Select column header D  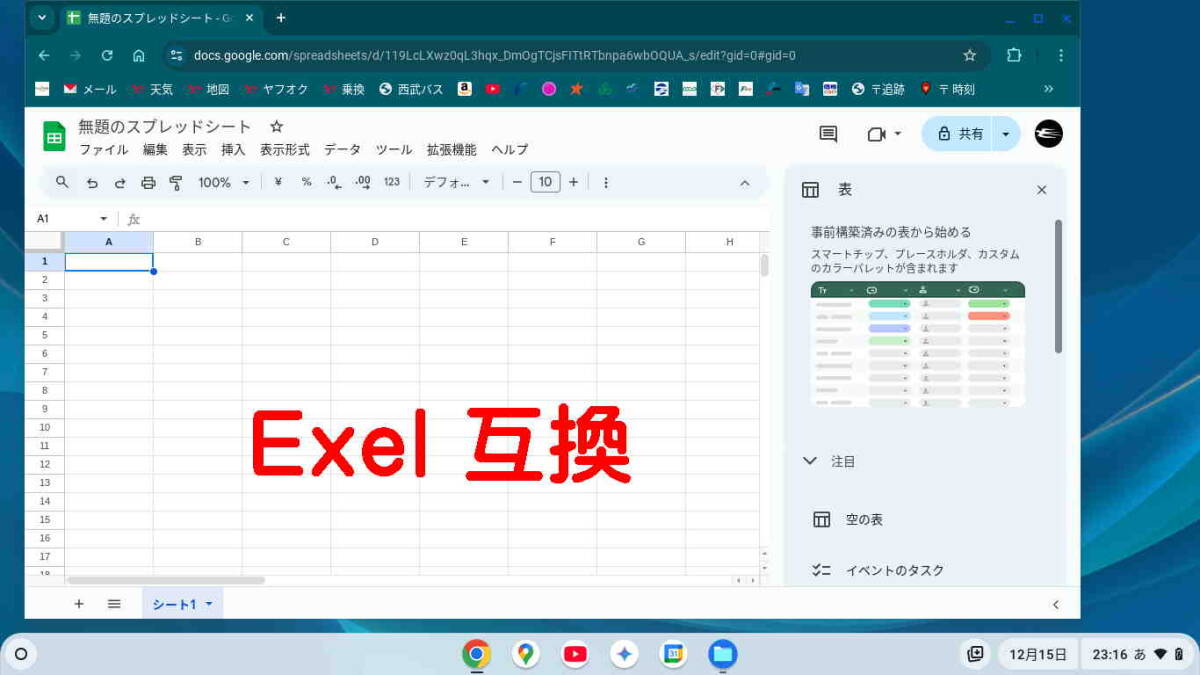coord(375,242)
